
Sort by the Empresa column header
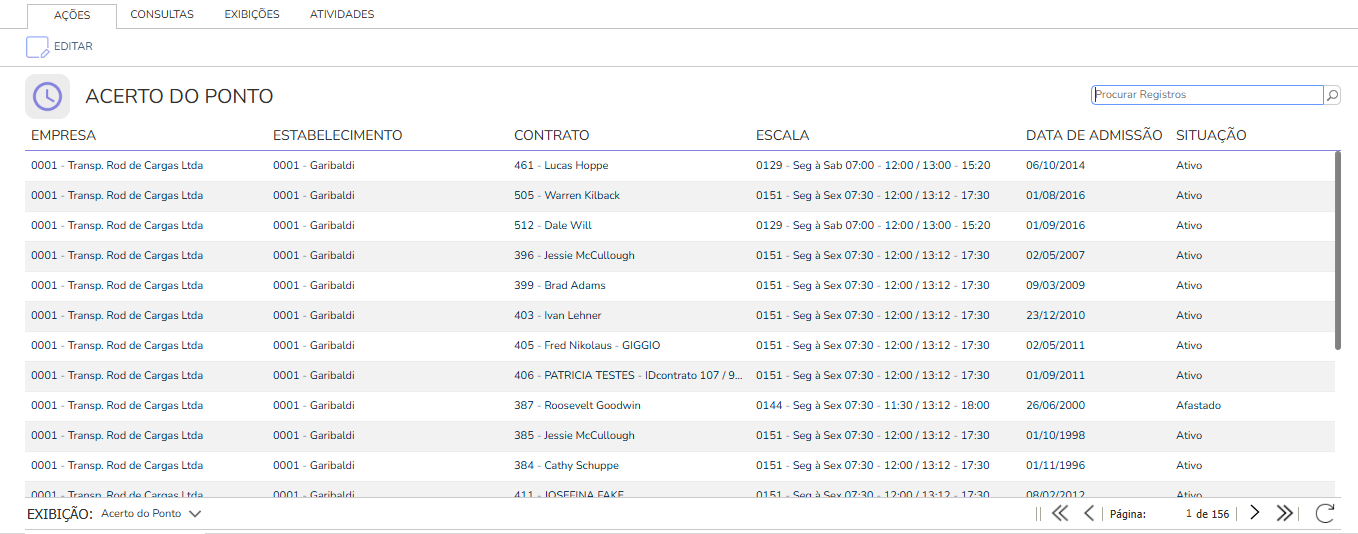64,135
